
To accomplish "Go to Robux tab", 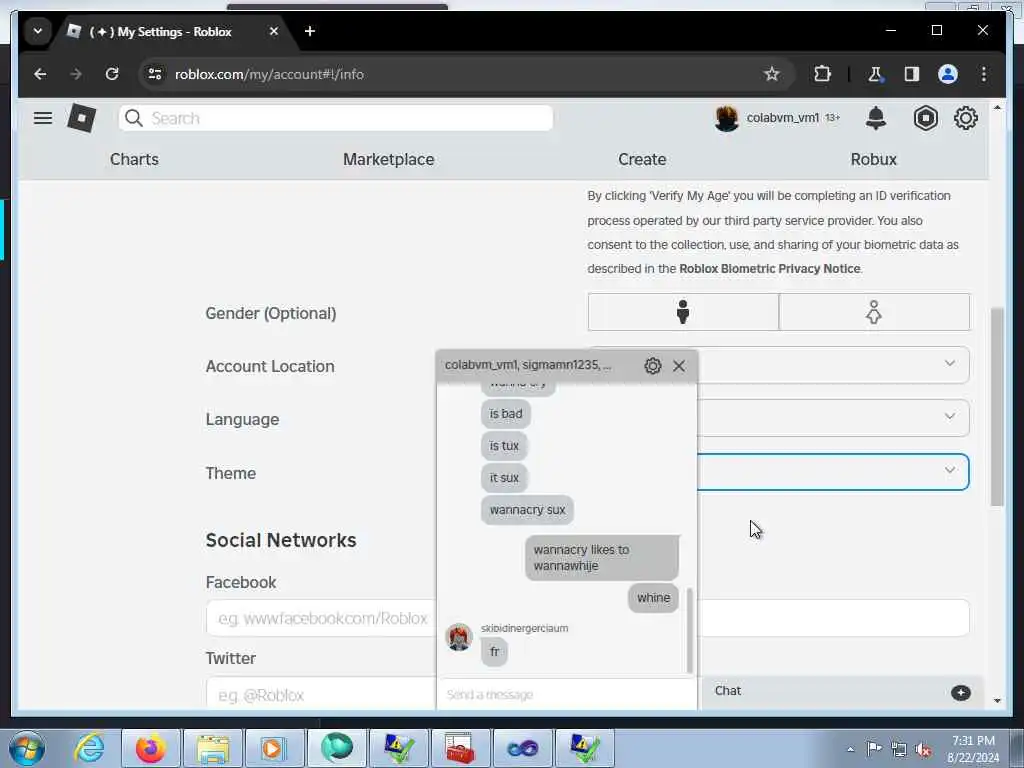I will (874, 159).
